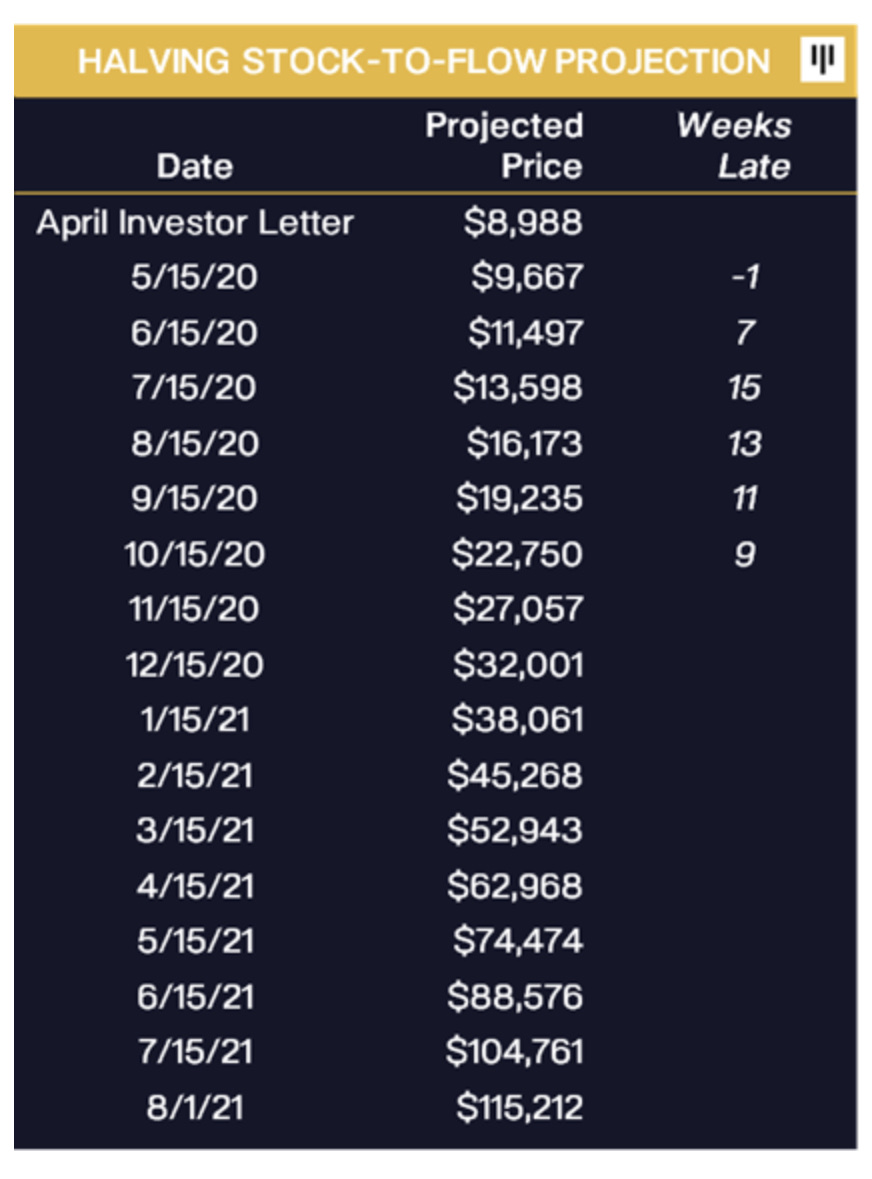Screen dimensions: 872x1179
Task: Click the Date column header
Action: coord(194,166)
